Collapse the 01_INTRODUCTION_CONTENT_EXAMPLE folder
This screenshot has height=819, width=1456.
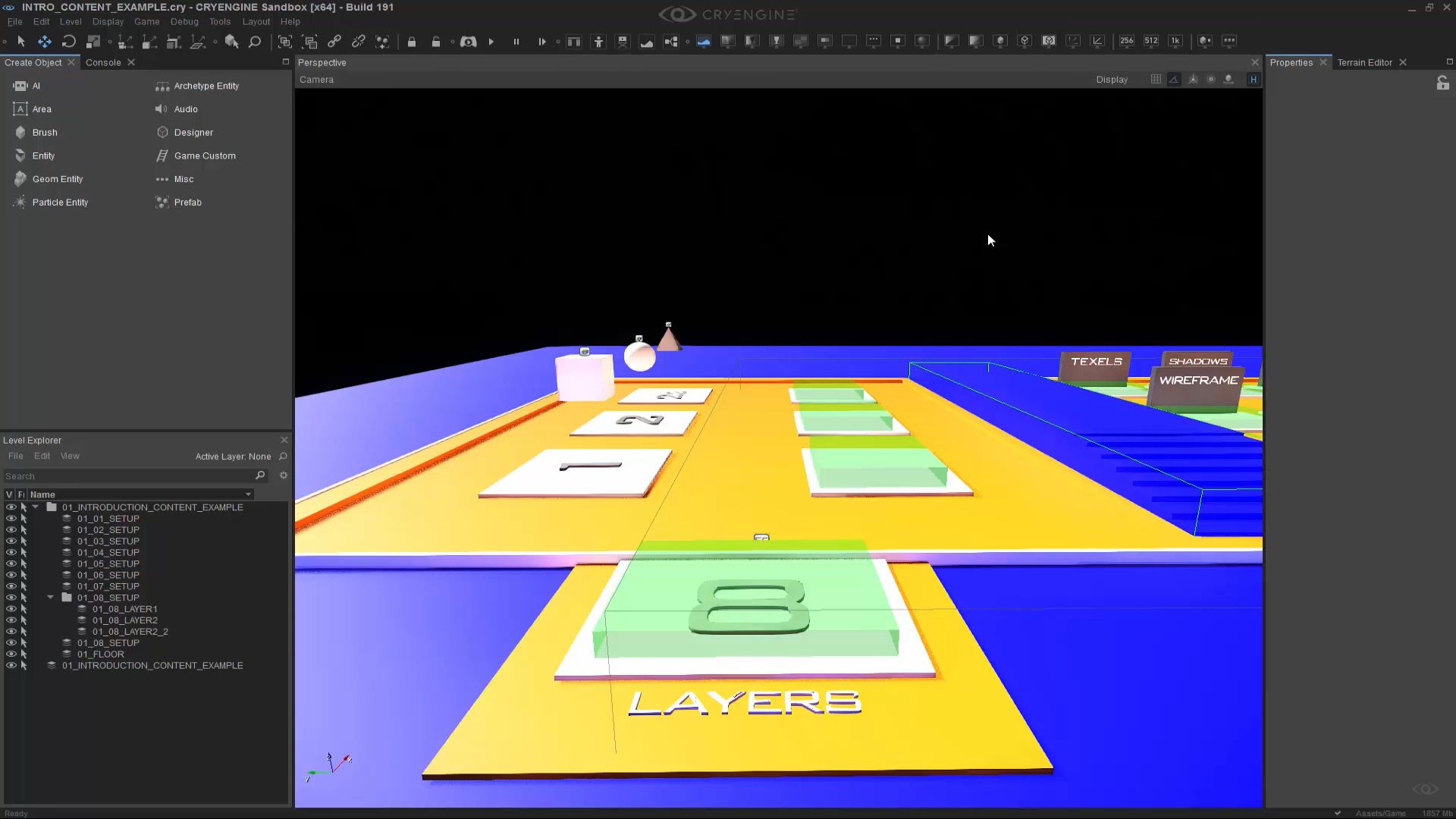[35, 507]
